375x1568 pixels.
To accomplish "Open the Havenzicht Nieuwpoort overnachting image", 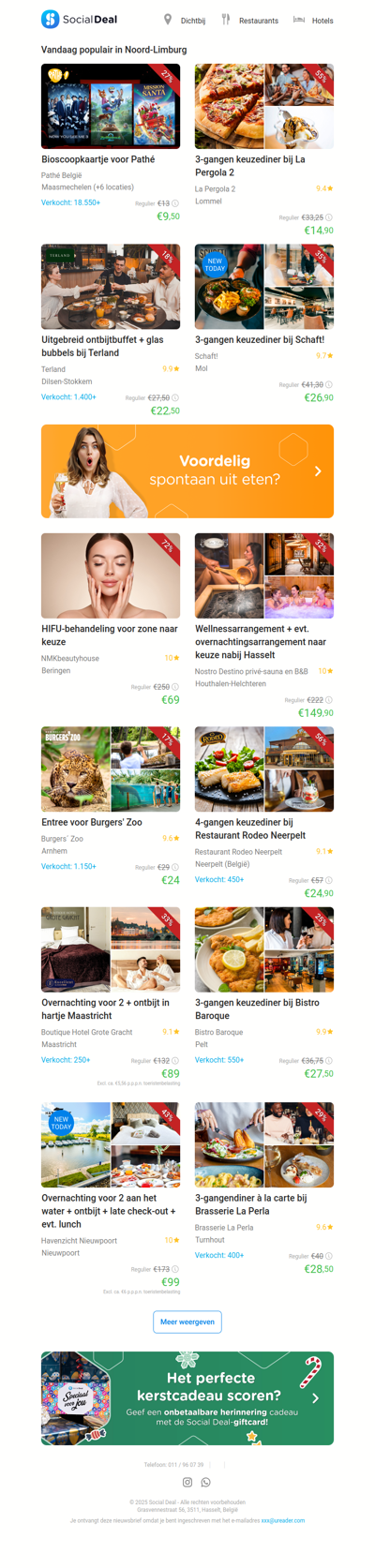I will click(x=111, y=1144).
